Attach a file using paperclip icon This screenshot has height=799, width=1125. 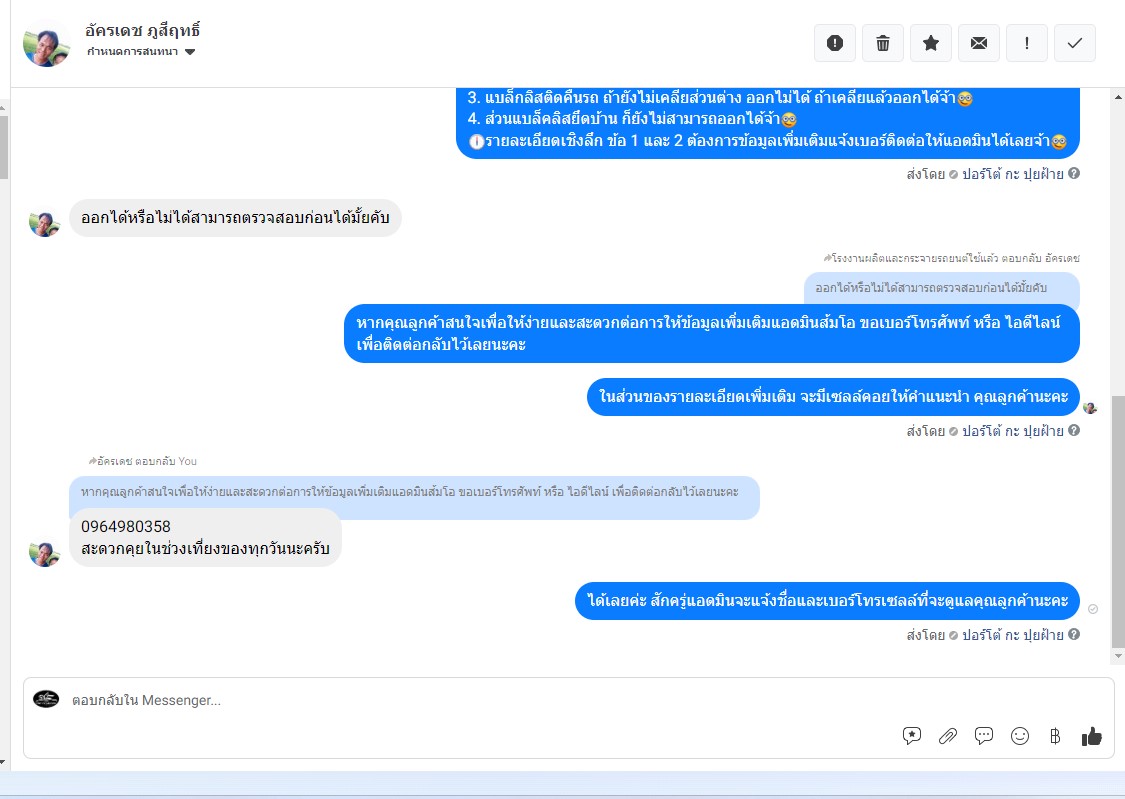click(x=948, y=736)
